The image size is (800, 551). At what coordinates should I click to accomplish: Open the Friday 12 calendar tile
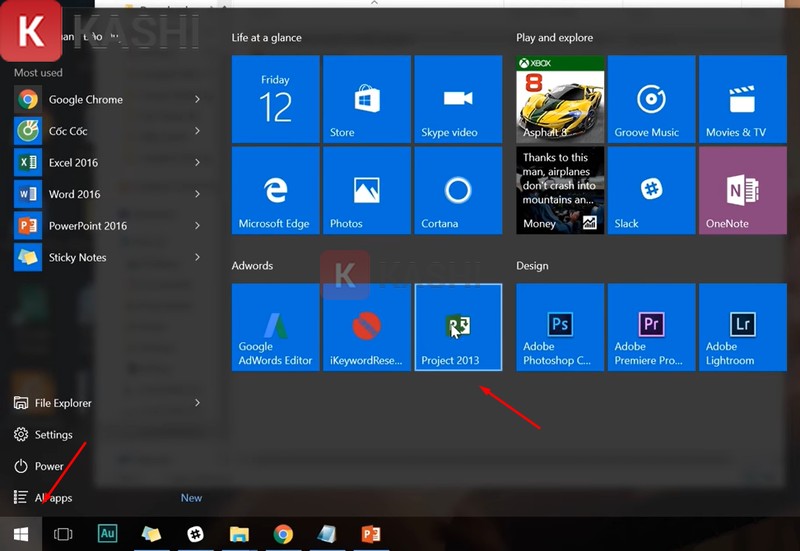click(x=276, y=99)
